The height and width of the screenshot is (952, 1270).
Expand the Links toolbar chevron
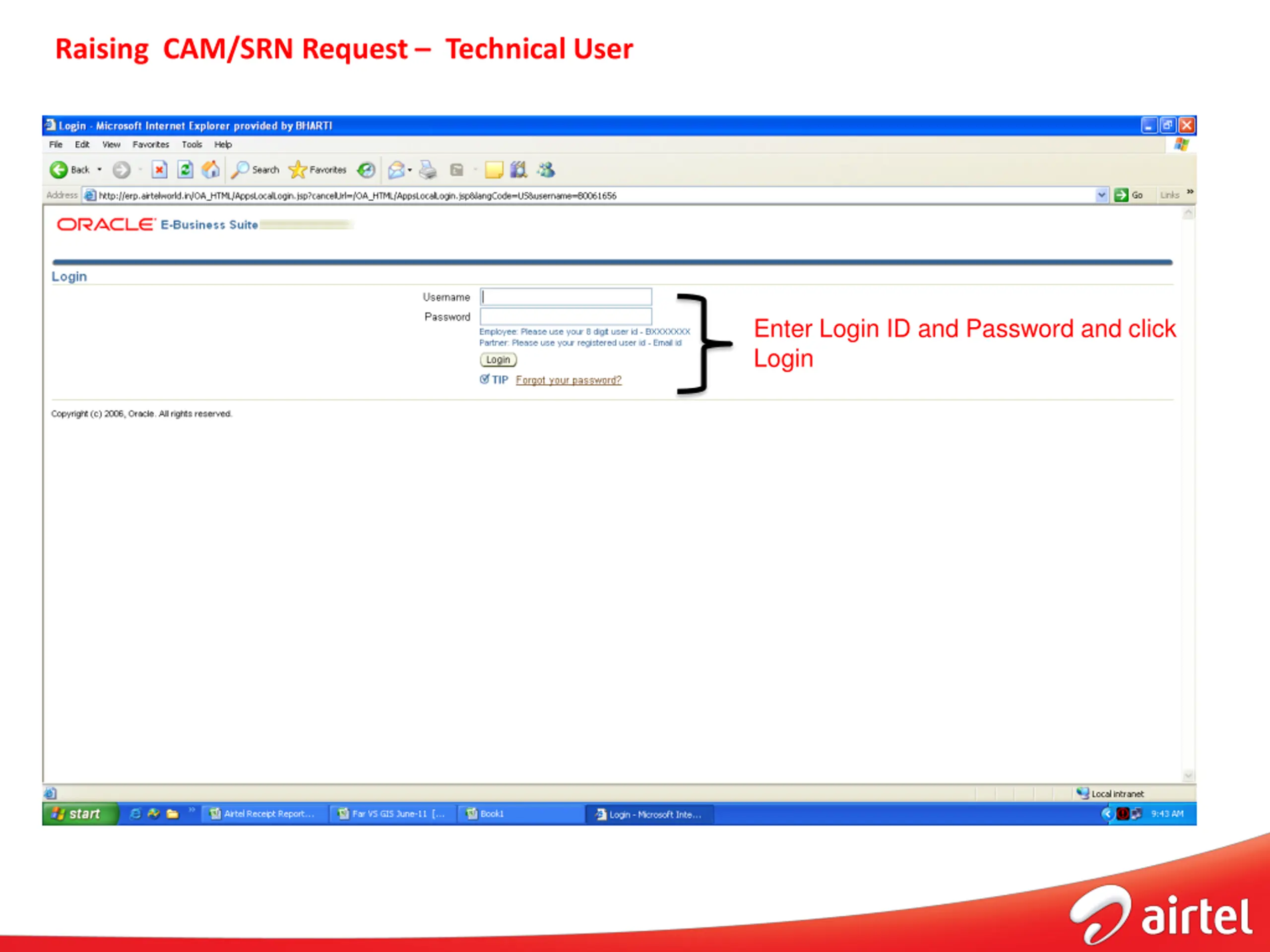[x=1191, y=192]
